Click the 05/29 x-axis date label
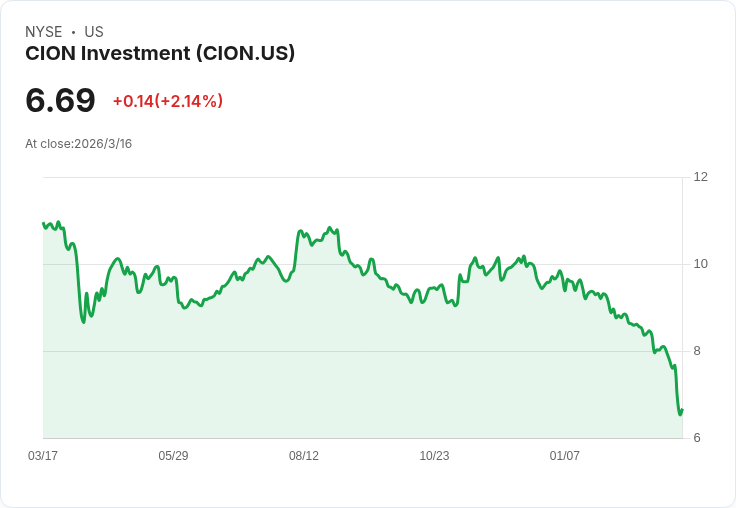Image resolution: width=736 pixels, height=508 pixels. pyautogui.click(x=173, y=455)
